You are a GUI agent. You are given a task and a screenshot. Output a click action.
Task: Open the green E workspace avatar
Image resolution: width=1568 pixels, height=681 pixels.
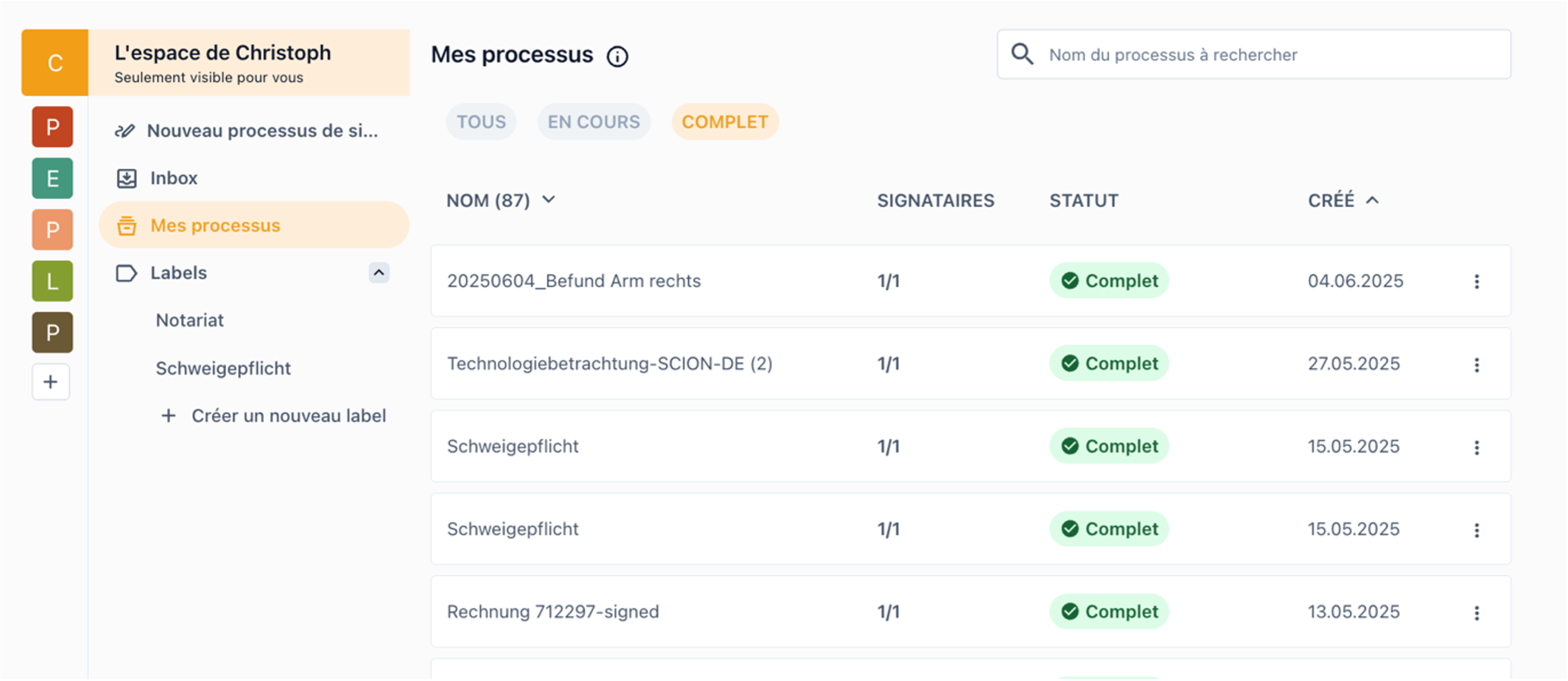click(53, 179)
